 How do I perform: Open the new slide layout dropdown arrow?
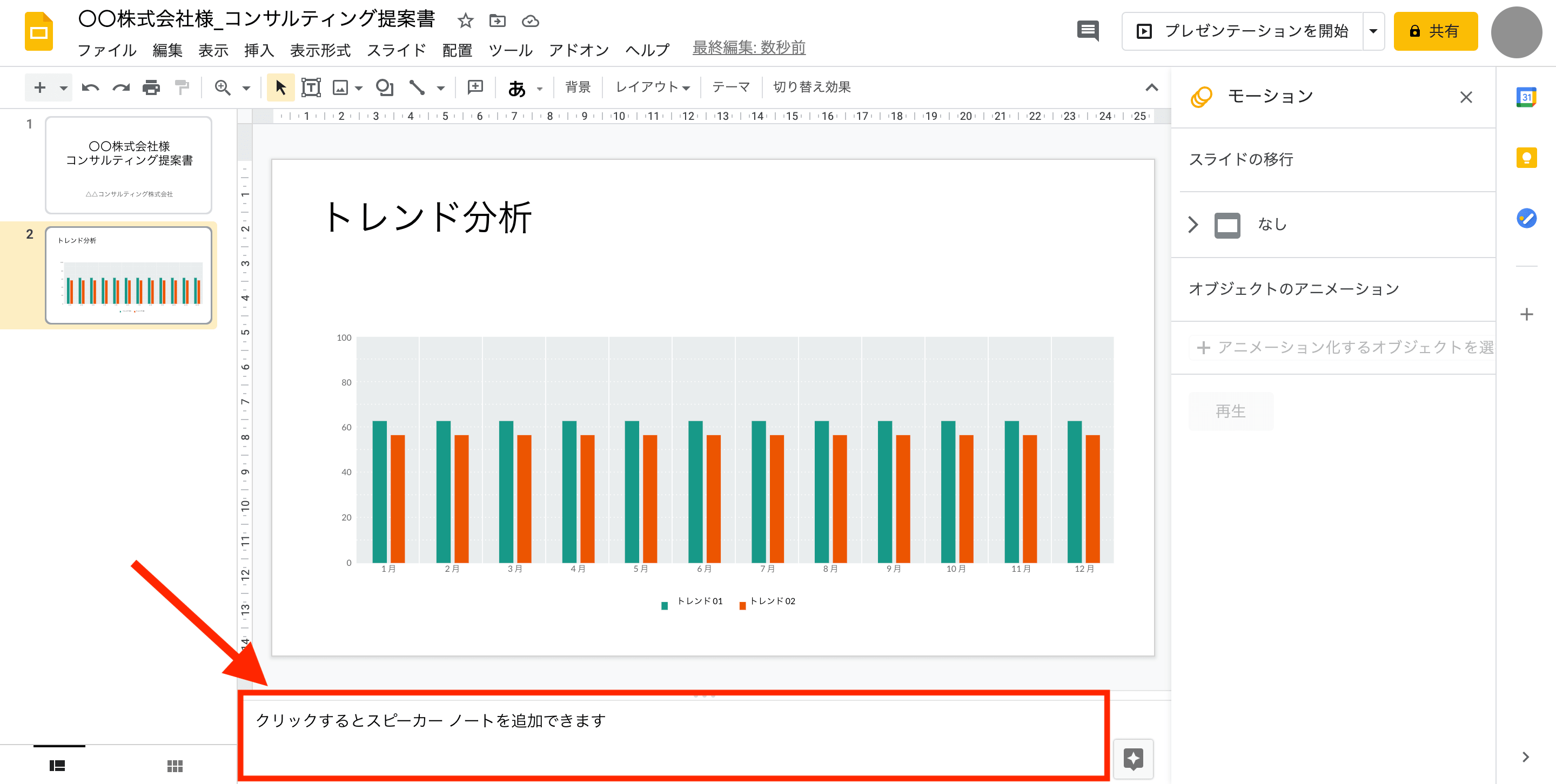[63, 88]
